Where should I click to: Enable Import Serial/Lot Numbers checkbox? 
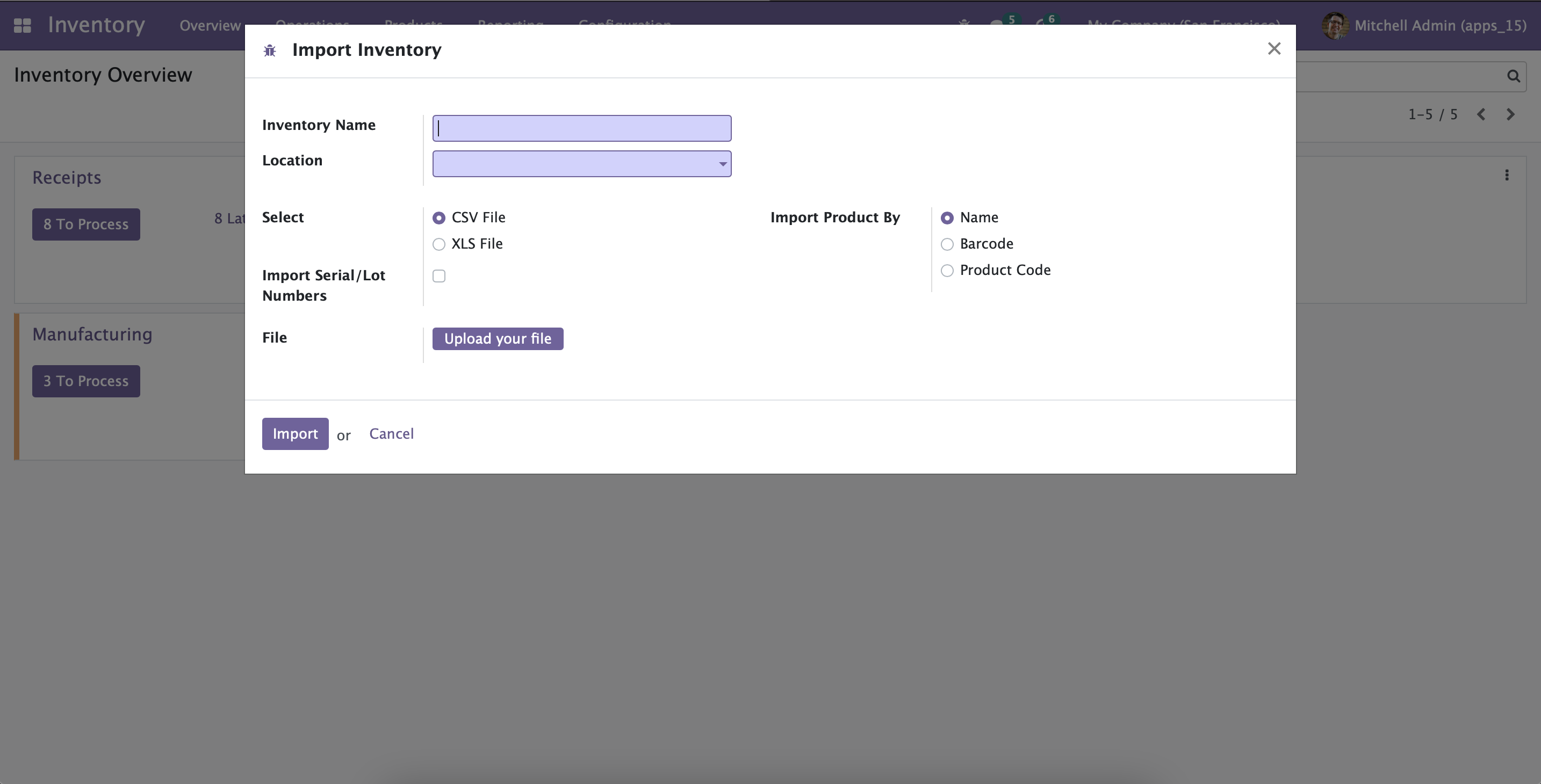point(439,275)
